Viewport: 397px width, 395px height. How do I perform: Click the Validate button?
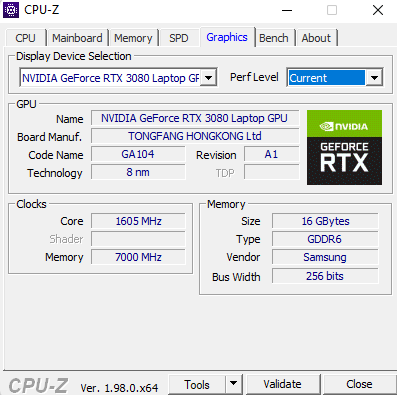point(282,384)
